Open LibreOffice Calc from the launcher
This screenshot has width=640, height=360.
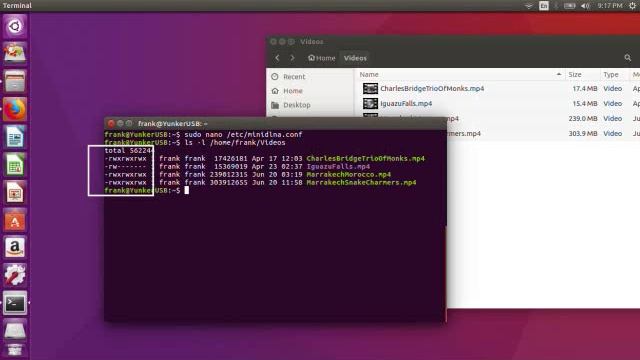click(15, 164)
